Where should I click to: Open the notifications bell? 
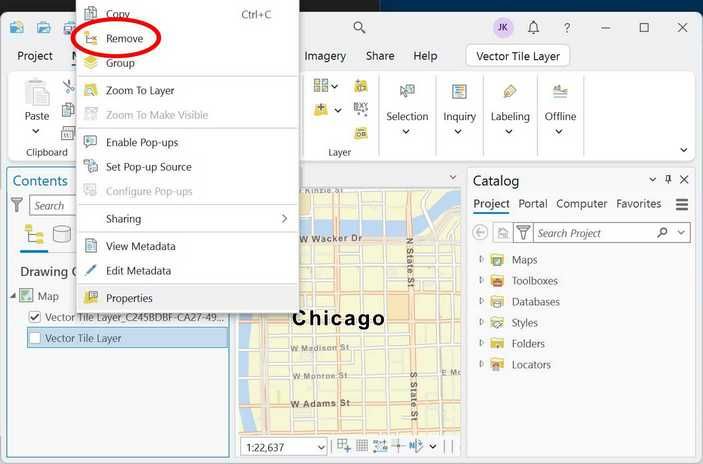(533, 28)
